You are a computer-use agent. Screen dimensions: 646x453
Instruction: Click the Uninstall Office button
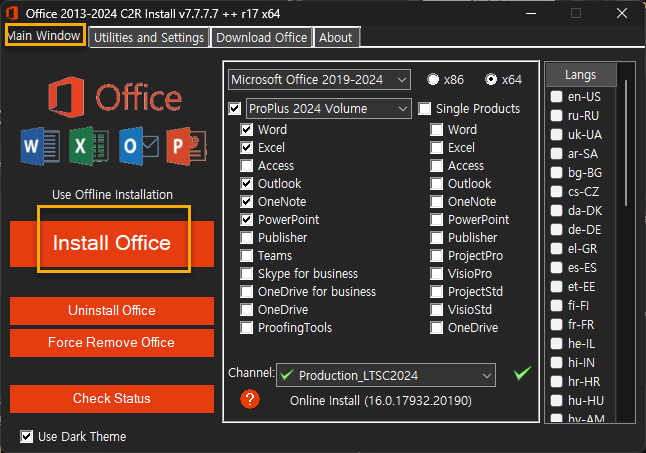[x=112, y=311]
